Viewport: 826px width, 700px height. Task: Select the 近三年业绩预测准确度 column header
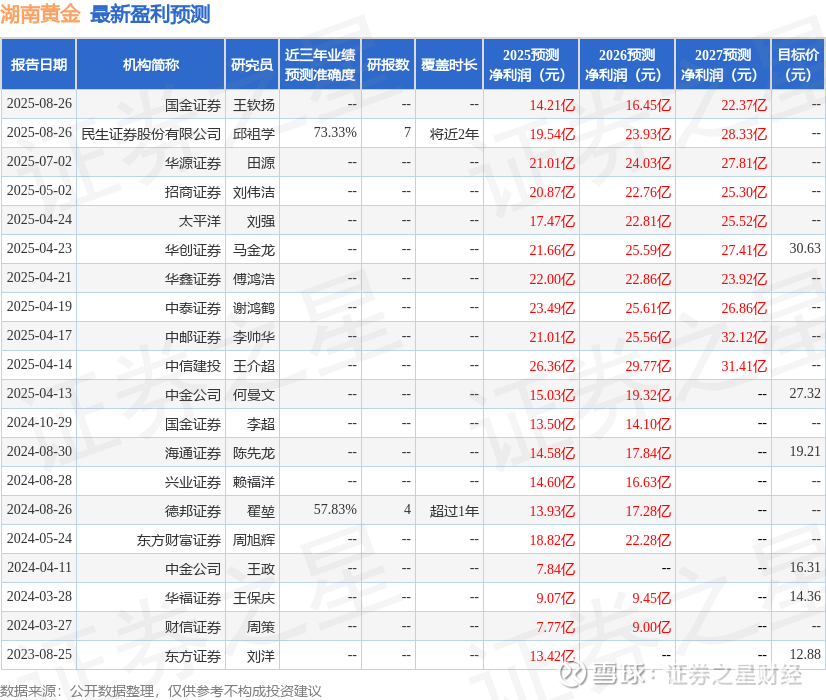[320, 64]
